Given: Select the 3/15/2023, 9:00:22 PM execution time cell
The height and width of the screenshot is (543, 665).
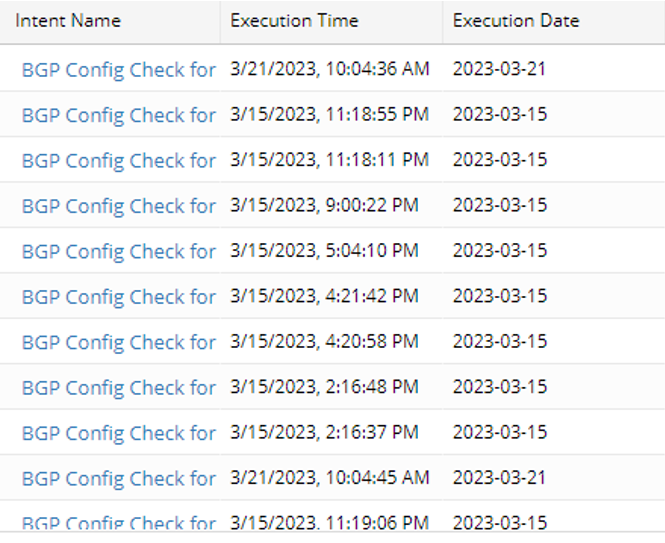Looking at the screenshot, I should [x=324, y=205].
